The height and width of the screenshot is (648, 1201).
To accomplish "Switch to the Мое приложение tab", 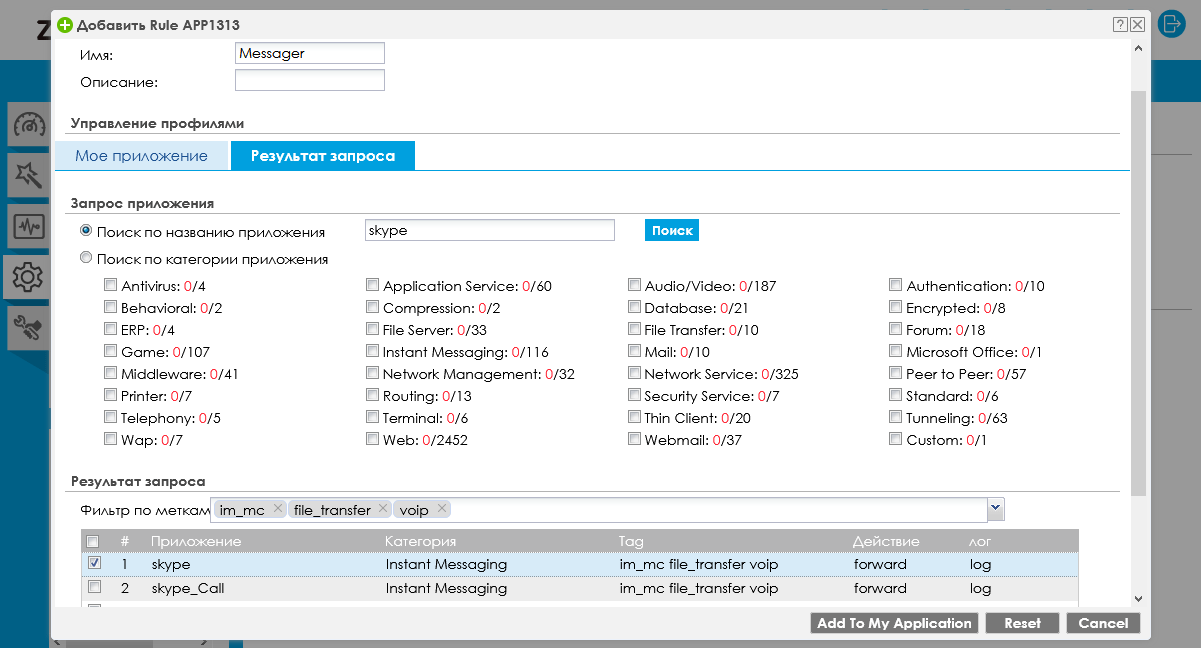I will [x=142, y=156].
